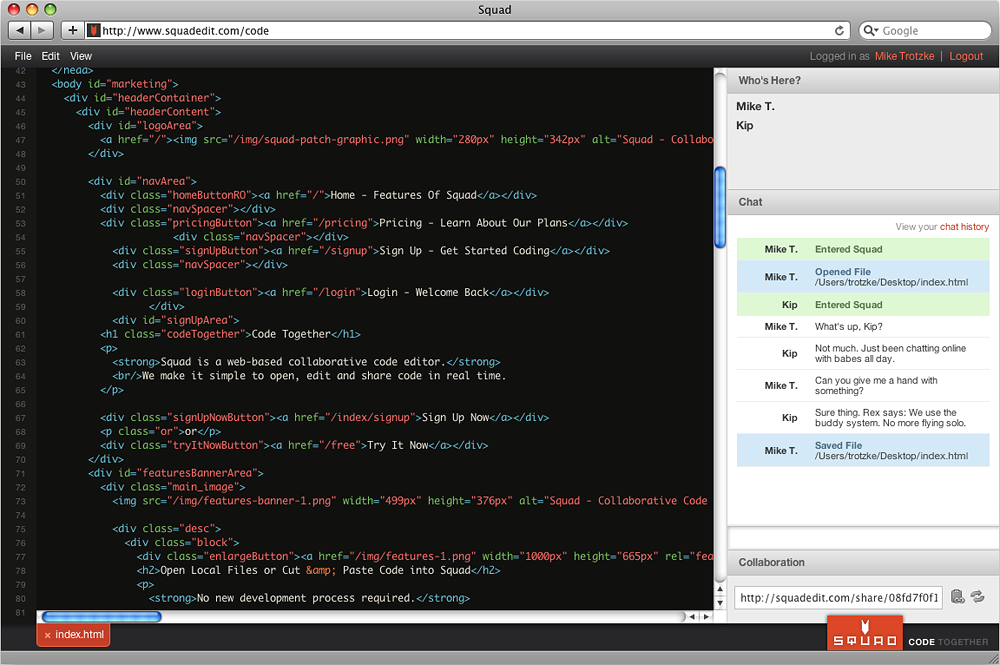Viewport: 1000px width, 665px height.
Task: Go back with the browser back arrow
Action: coord(20,30)
